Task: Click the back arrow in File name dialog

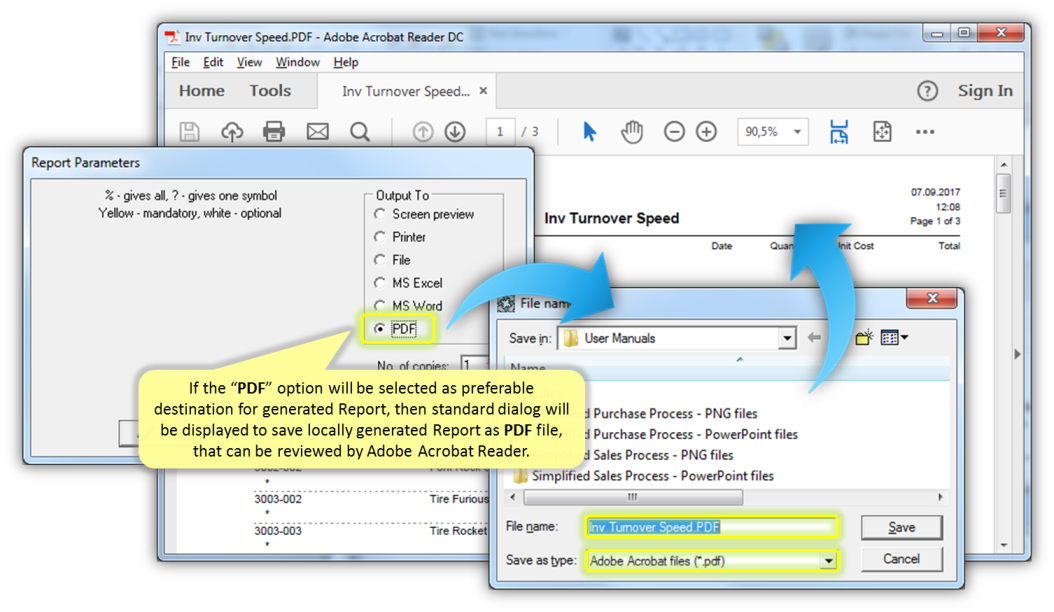Action: pyautogui.click(x=814, y=338)
